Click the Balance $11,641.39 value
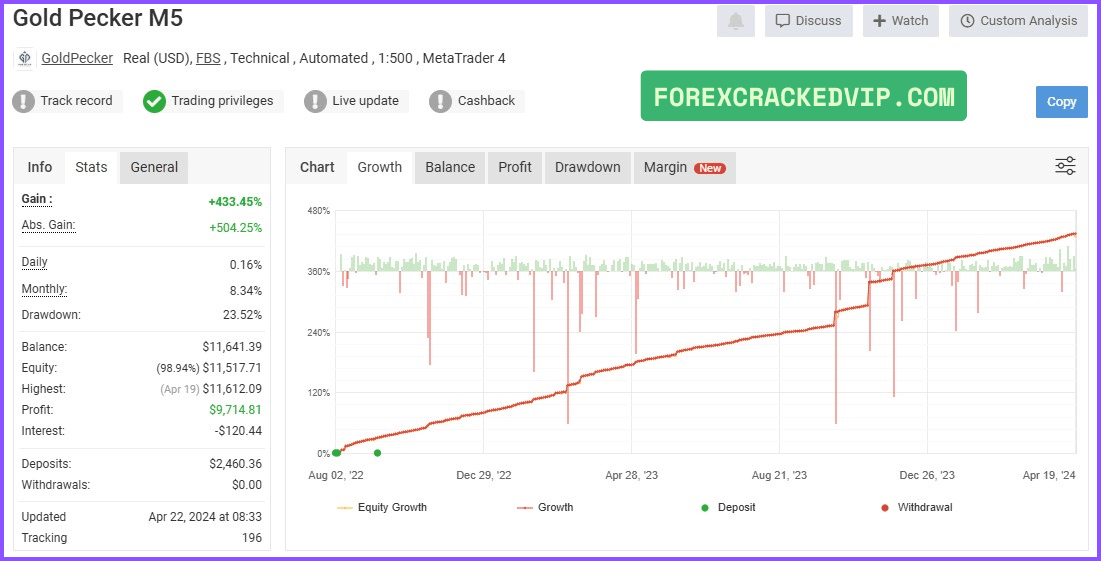Image resolution: width=1101 pixels, height=561 pixels. 232,347
